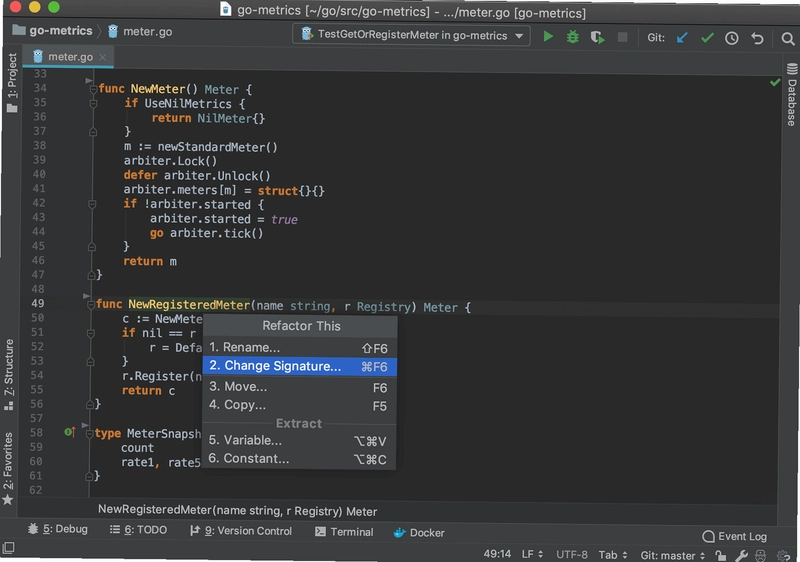
Task: Collapse NewRegisteredMeter function at line 49
Action: point(91,305)
